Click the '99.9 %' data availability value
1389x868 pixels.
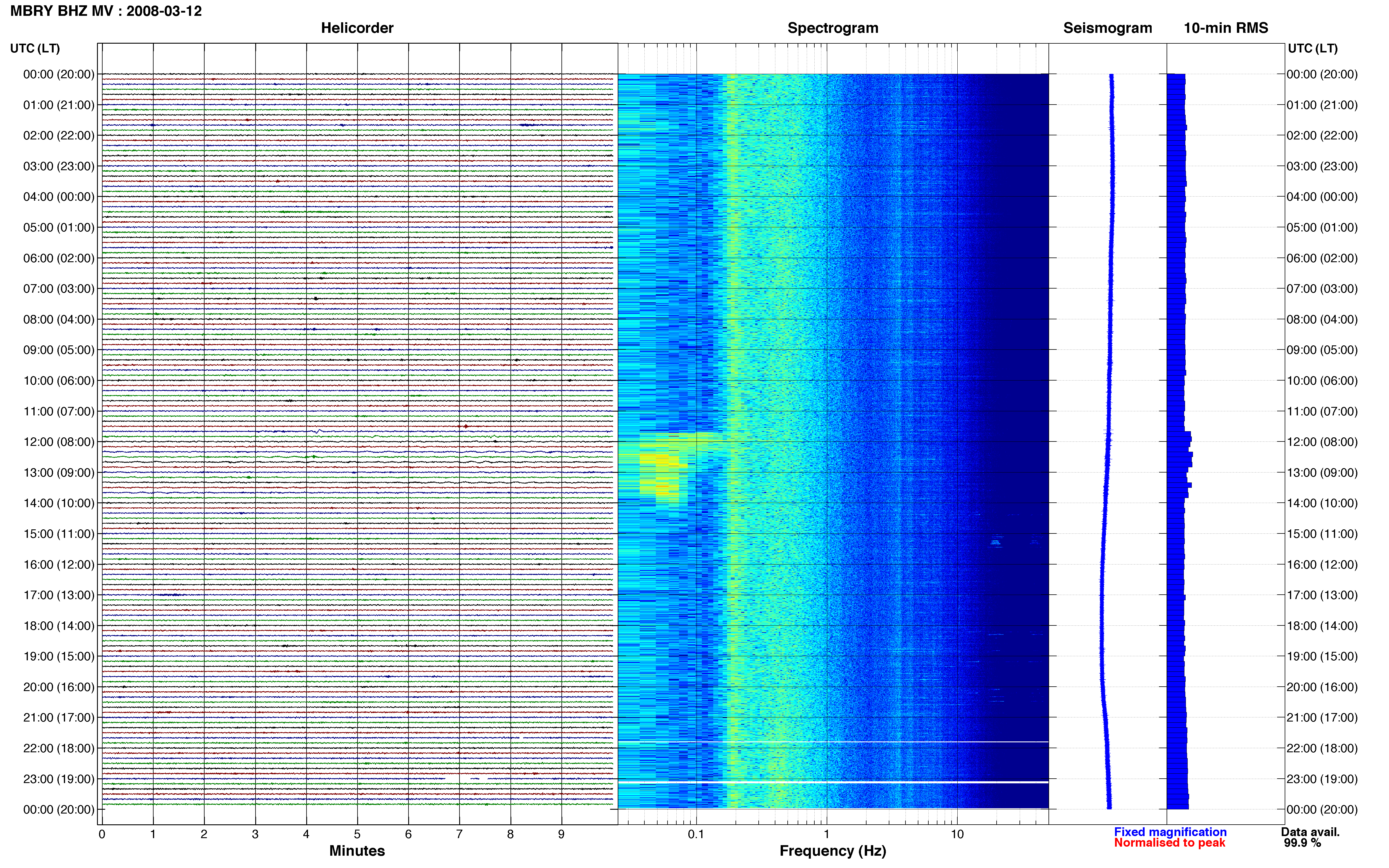(1302, 843)
